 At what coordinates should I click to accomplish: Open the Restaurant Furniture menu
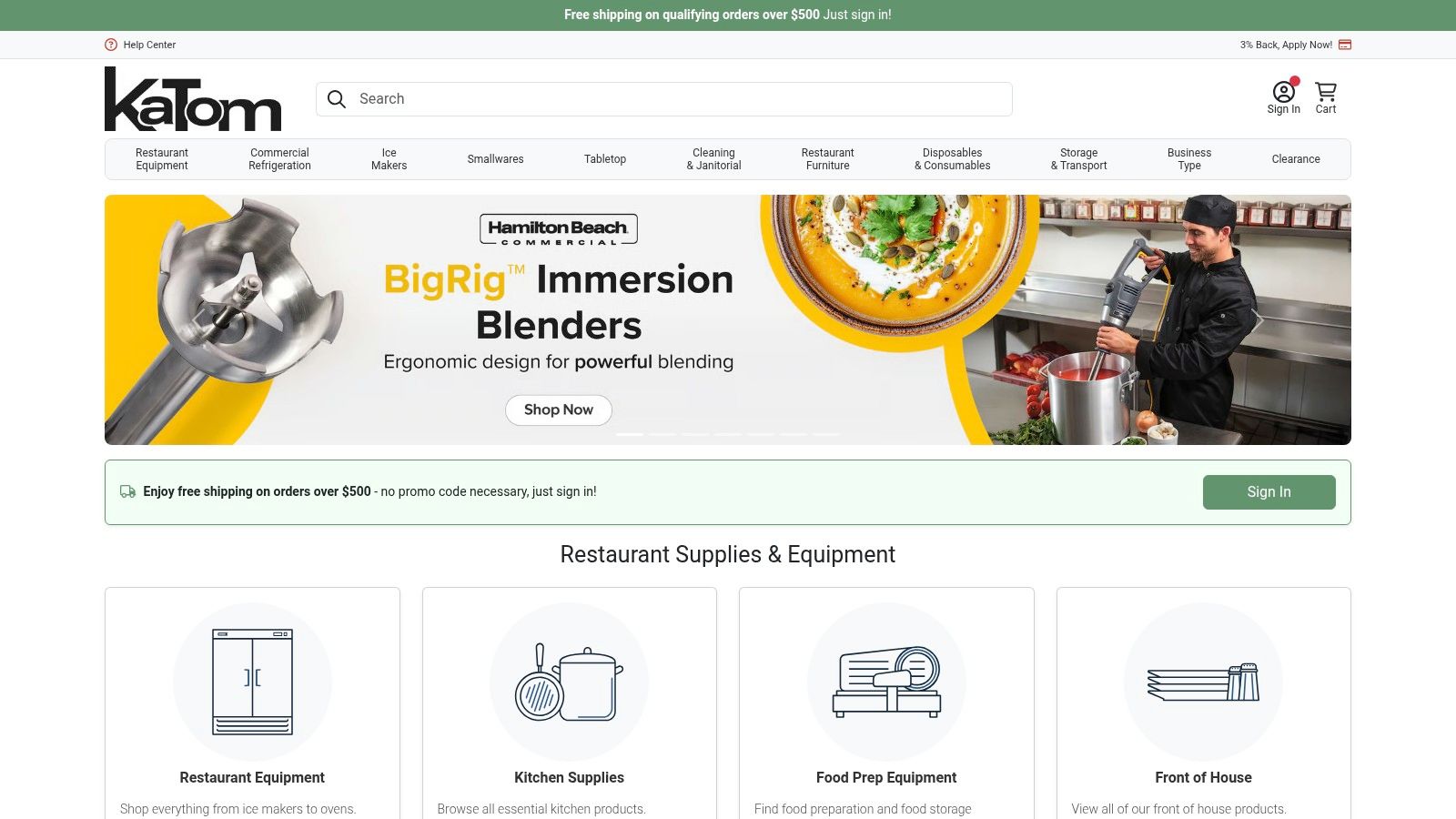827,159
